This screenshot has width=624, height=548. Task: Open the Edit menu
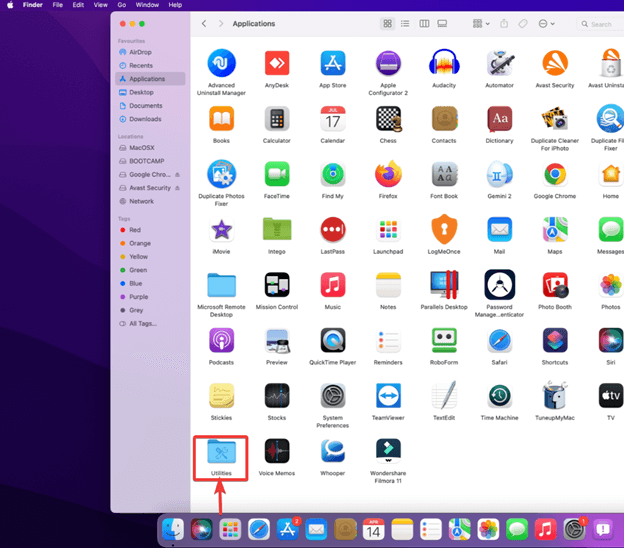click(78, 5)
